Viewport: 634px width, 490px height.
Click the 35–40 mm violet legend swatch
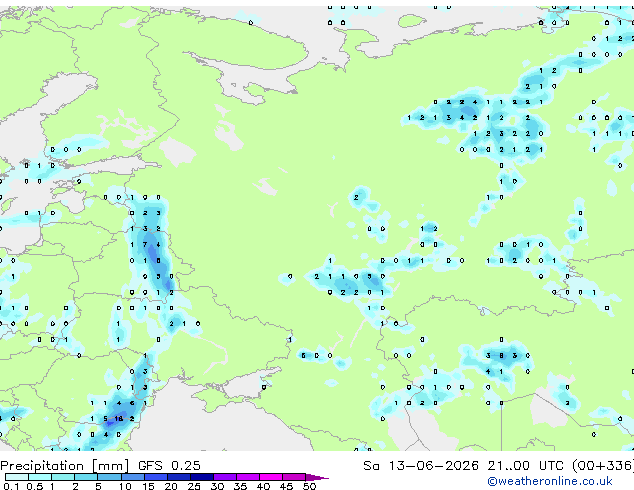(247, 477)
